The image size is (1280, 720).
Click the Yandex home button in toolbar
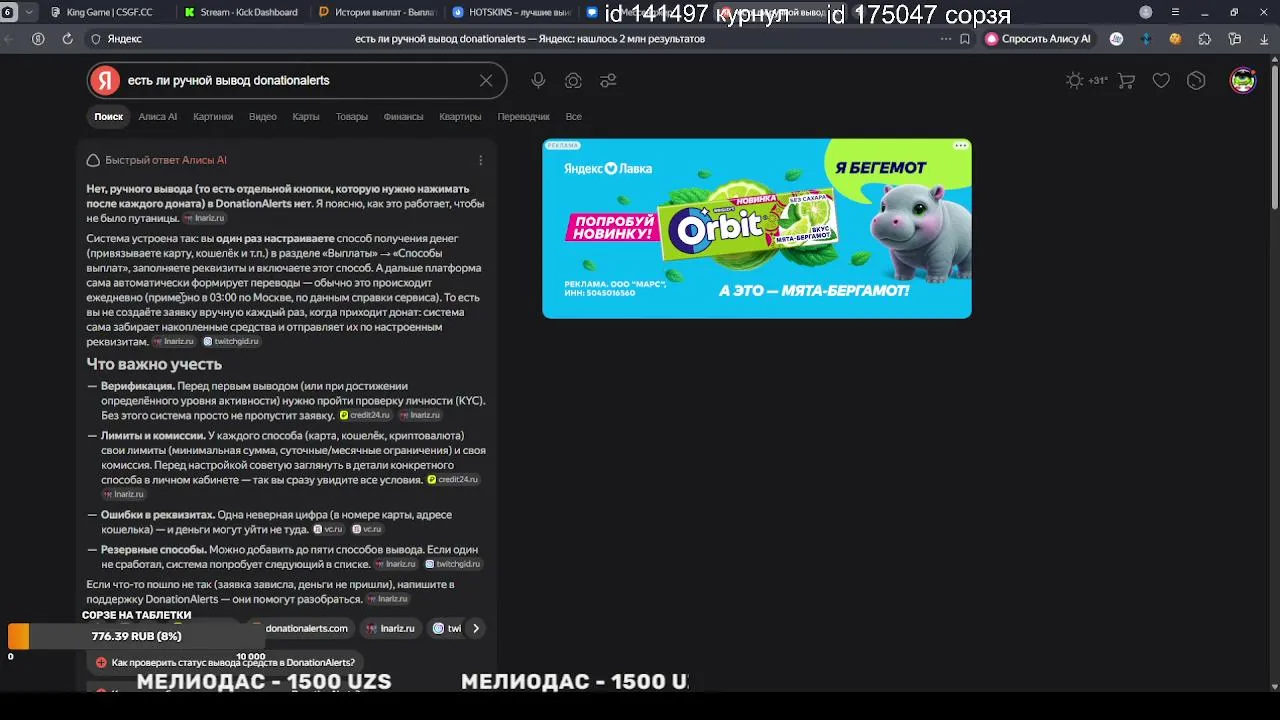click(x=38, y=39)
